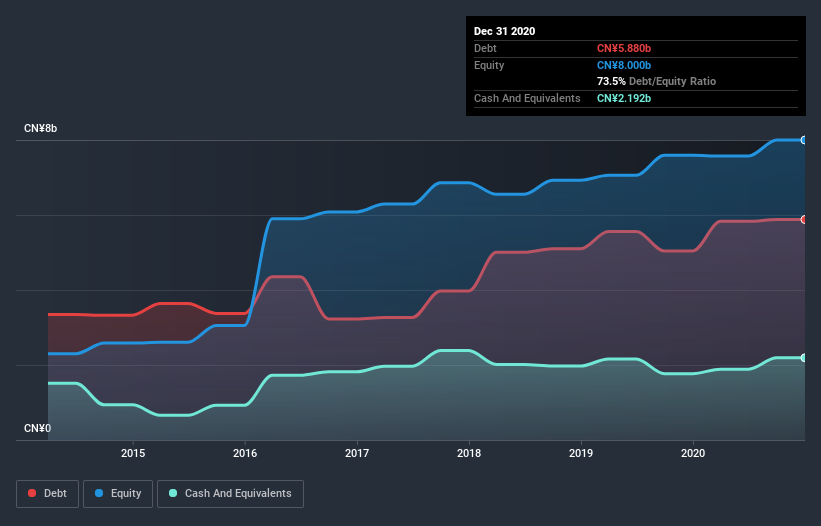
Task: Click the 2020 x-axis label
Action: tap(693, 453)
